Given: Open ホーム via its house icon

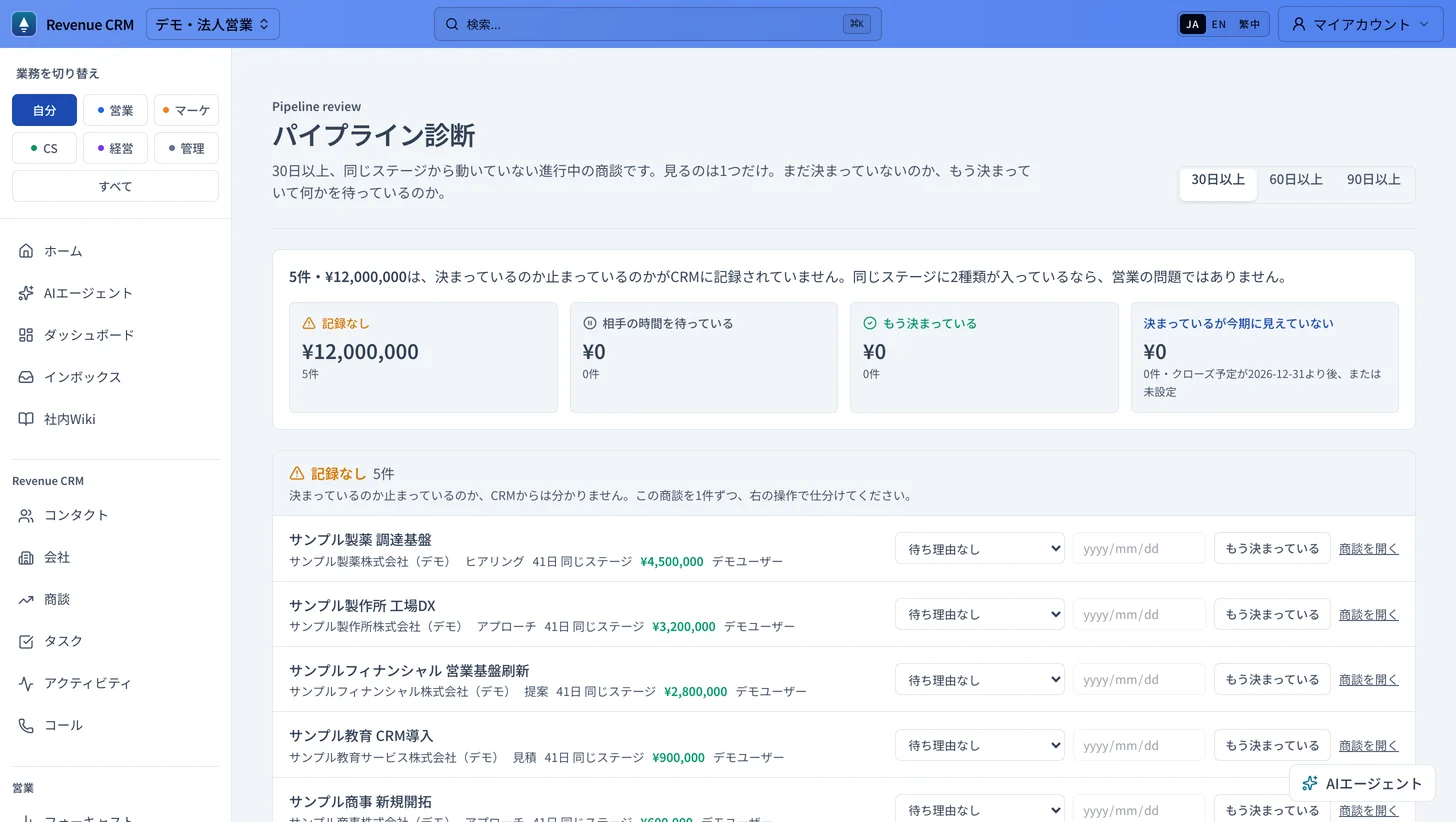Looking at the screenshot, I should coord(26,251).
